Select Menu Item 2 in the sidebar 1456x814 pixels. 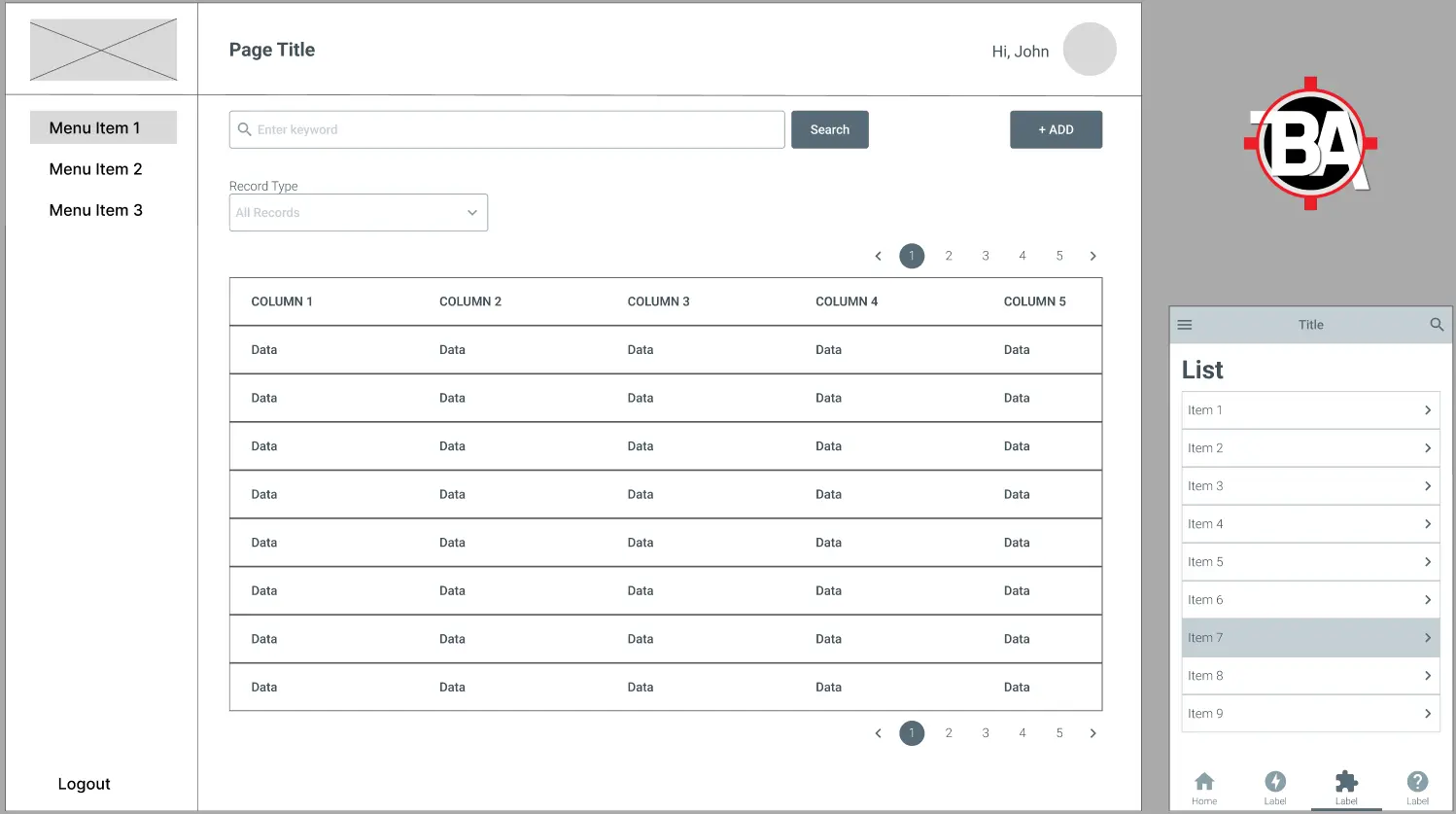coord(95,168)
